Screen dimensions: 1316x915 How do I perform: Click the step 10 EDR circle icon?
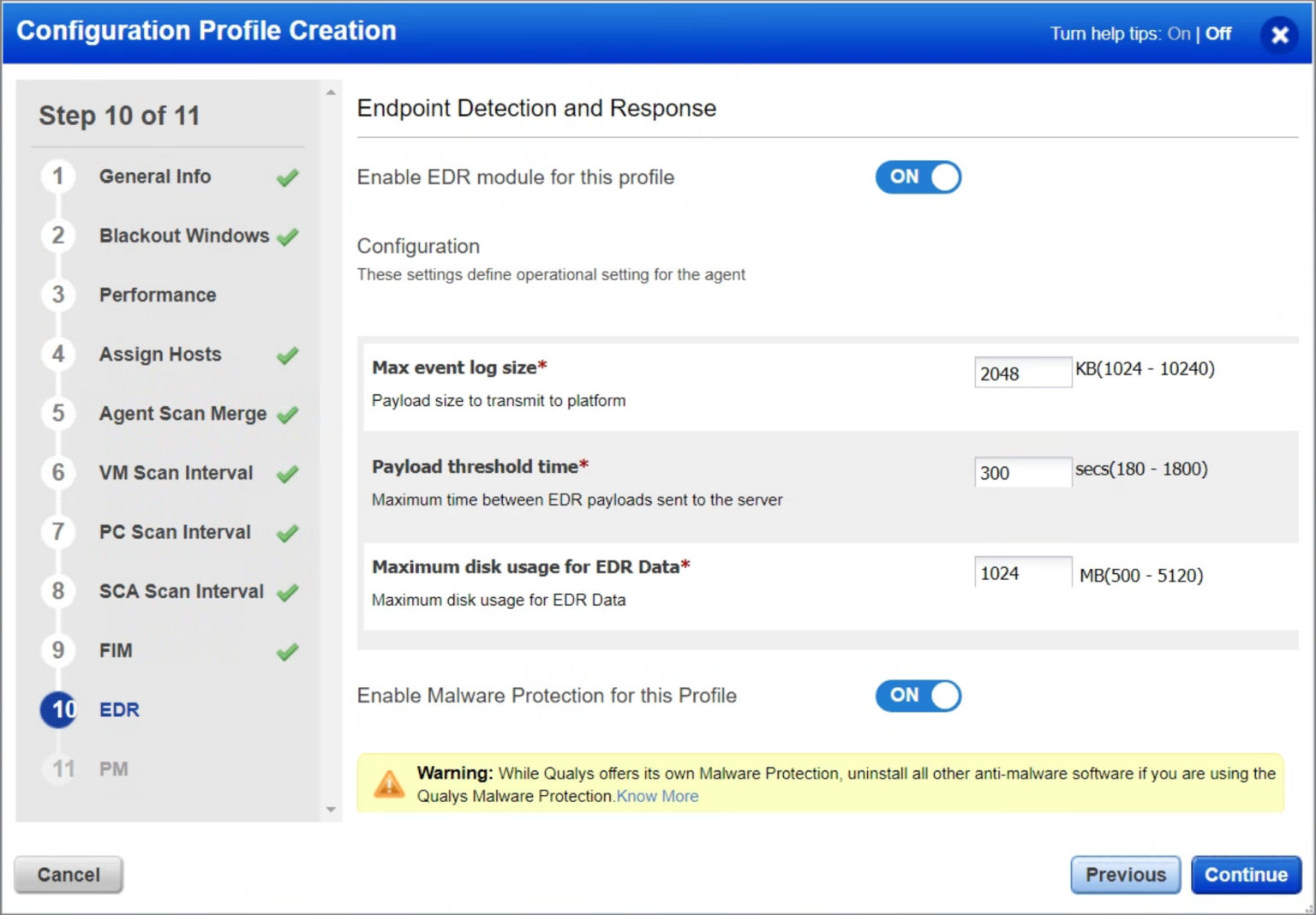59,709
